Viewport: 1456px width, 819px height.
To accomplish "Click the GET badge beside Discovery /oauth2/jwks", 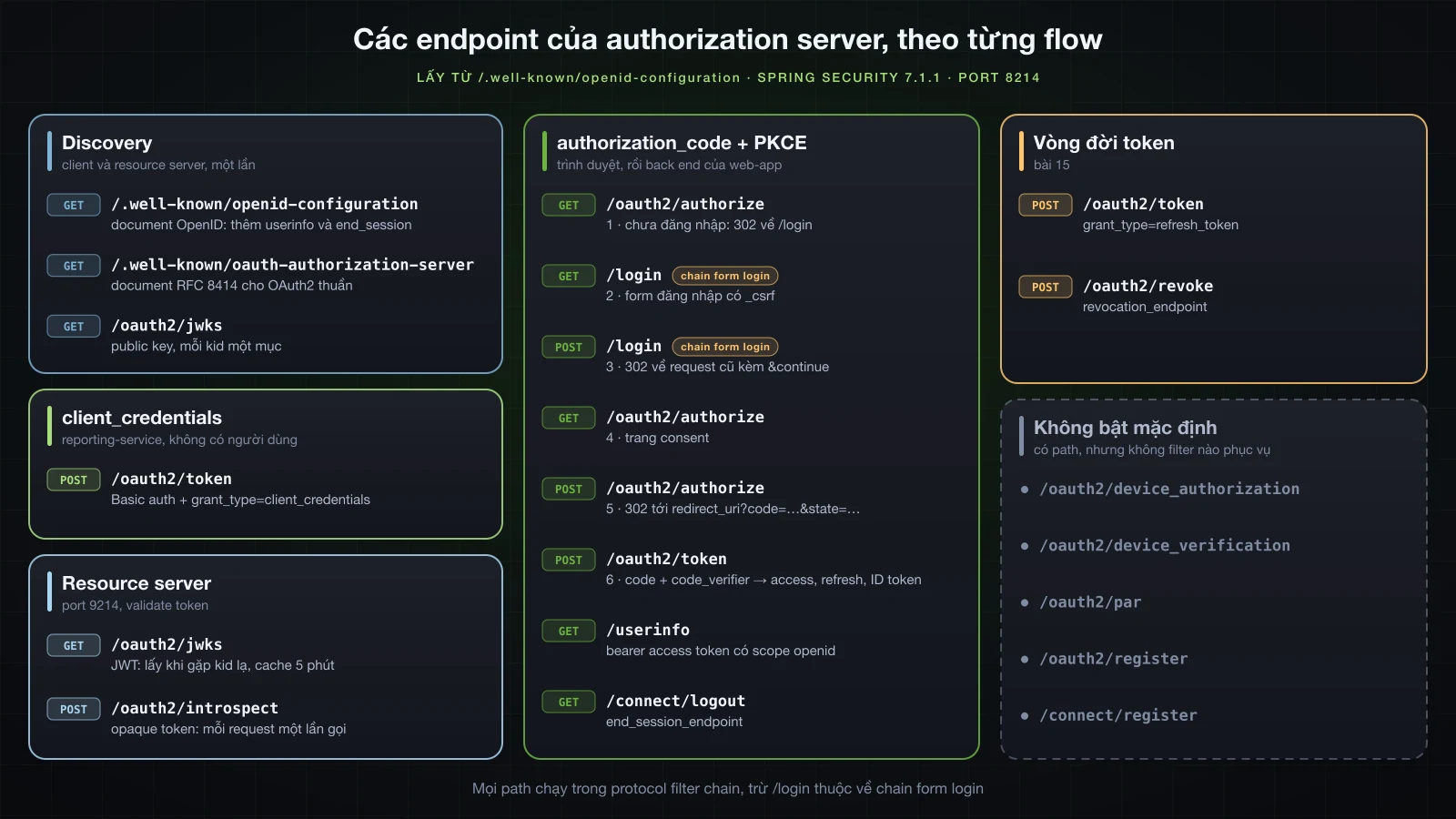I will (x=74, y=326).
